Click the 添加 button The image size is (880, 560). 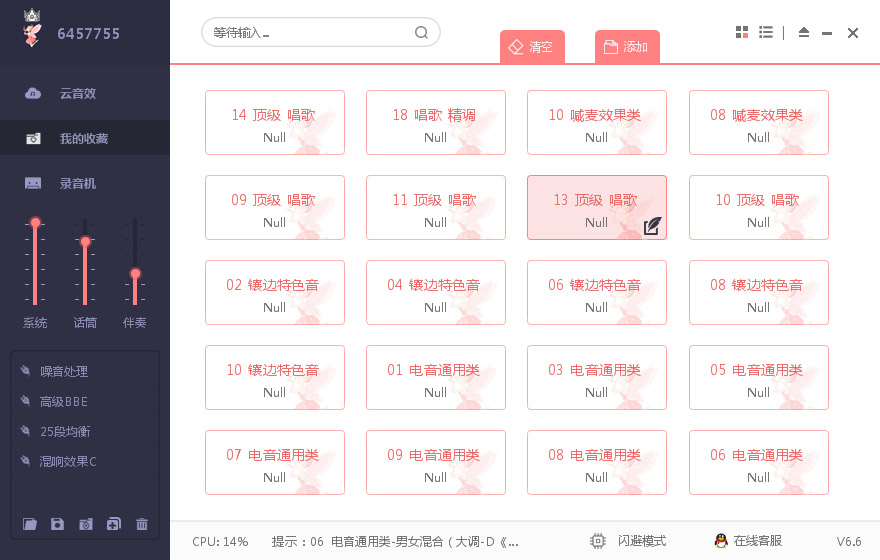(x=627, y=47)
